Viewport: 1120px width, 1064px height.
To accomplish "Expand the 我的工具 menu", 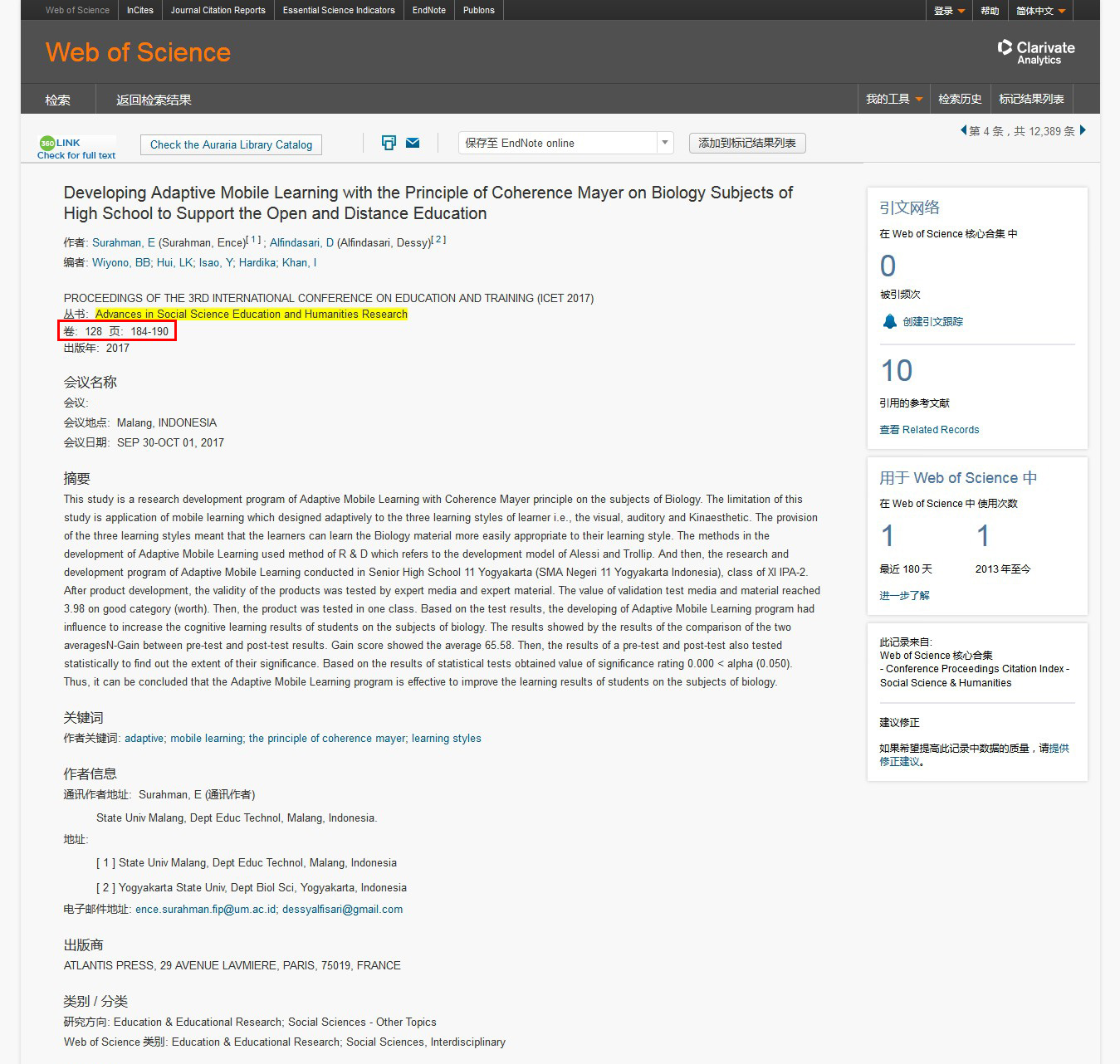I will (x=894, y=99).
